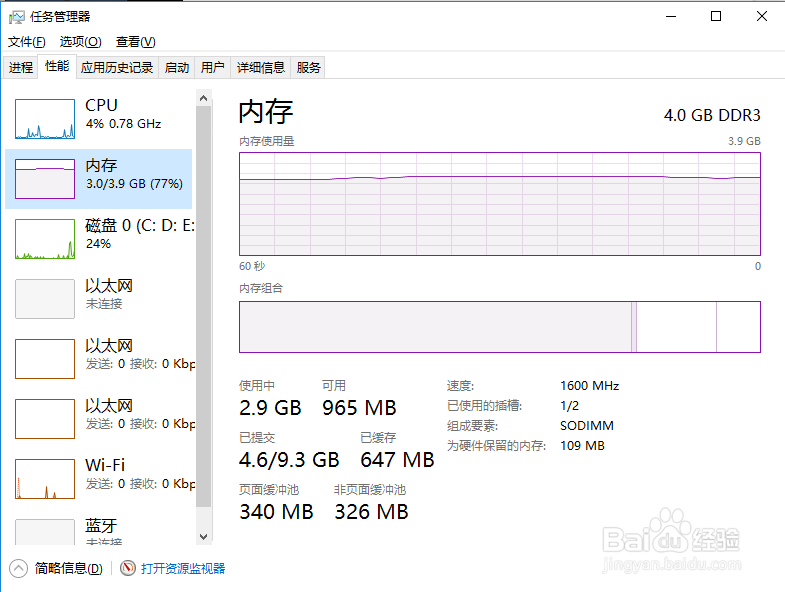
Task: Select the CPU usage graph thumbnail
Action: pos(45,119)
